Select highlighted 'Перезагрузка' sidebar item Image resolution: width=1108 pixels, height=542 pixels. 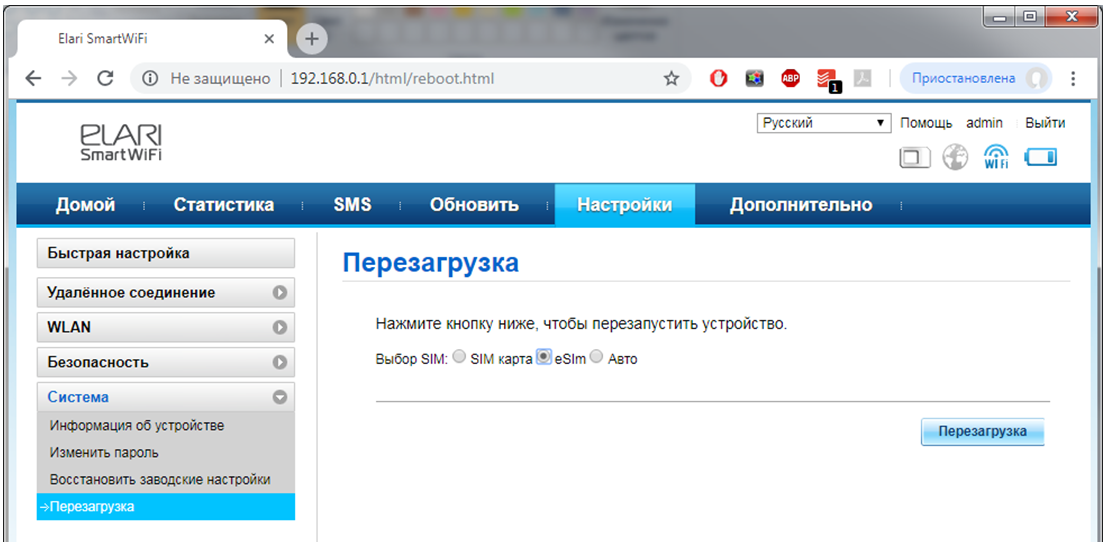pyautogui.click(x=165, y=507)
